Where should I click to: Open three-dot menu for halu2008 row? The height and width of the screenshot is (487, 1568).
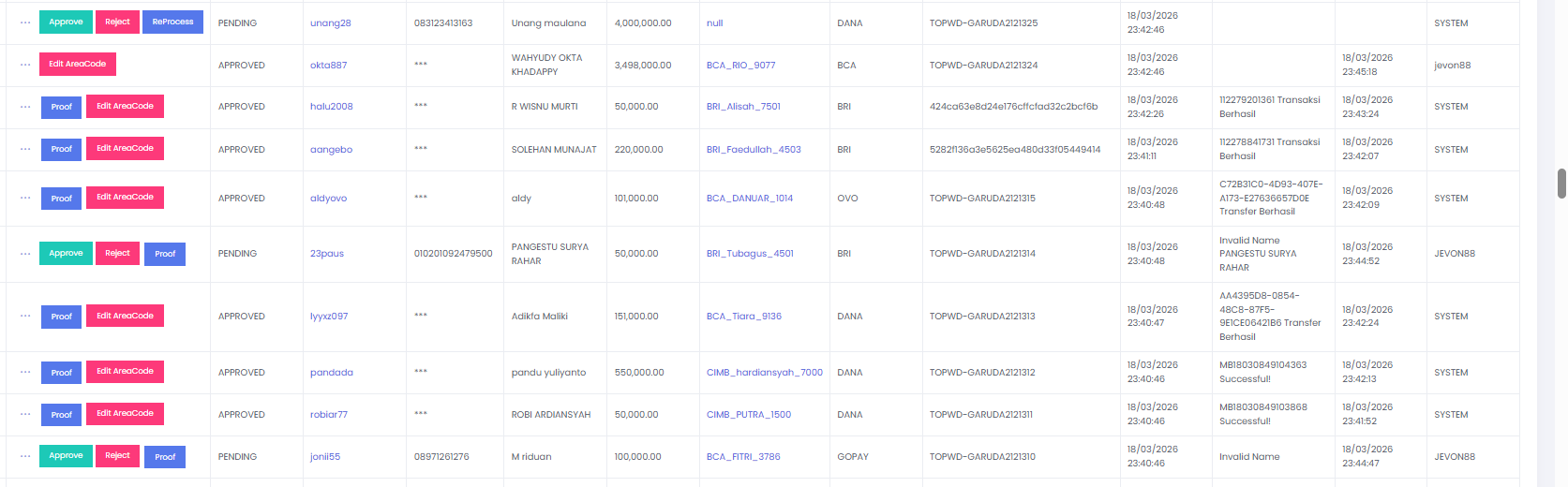(25, 107)
